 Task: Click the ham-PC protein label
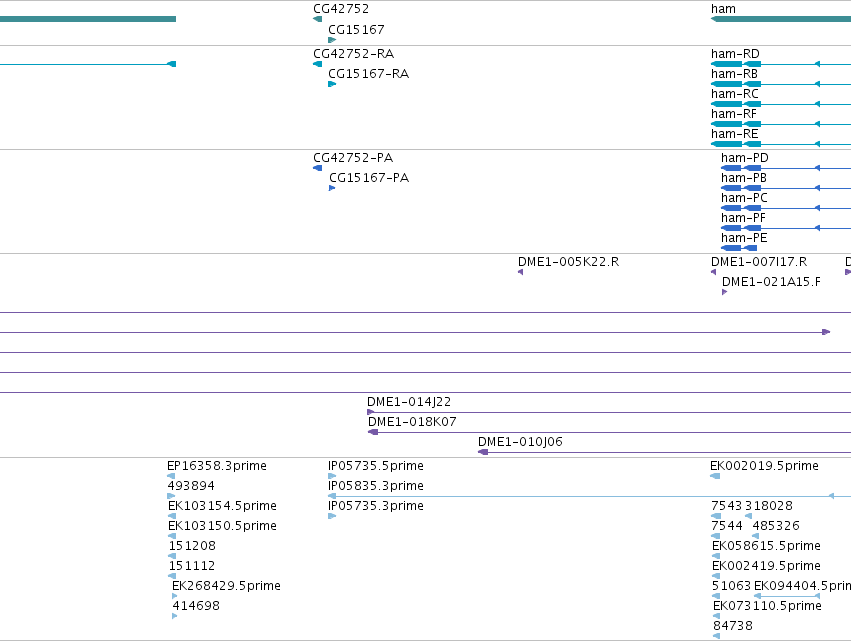click(x=744, y=198)
